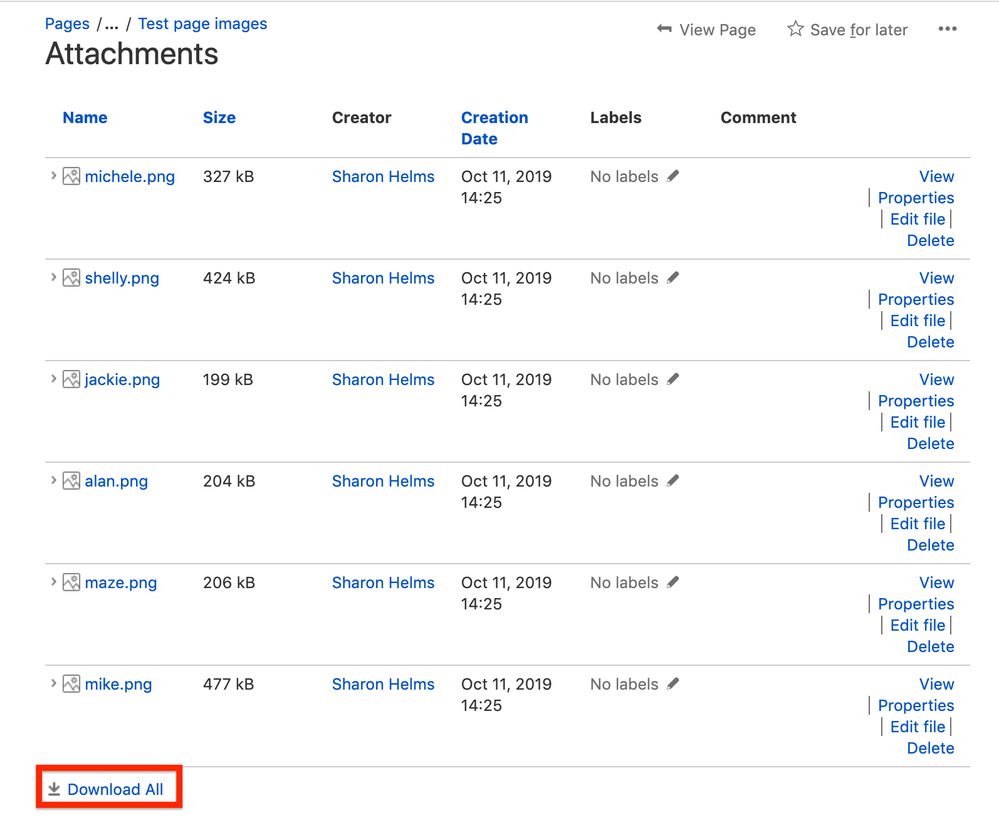The width and height of the screenshot is (999, 819).
Task: Open shelly.png file link
Action: [122, 278]
